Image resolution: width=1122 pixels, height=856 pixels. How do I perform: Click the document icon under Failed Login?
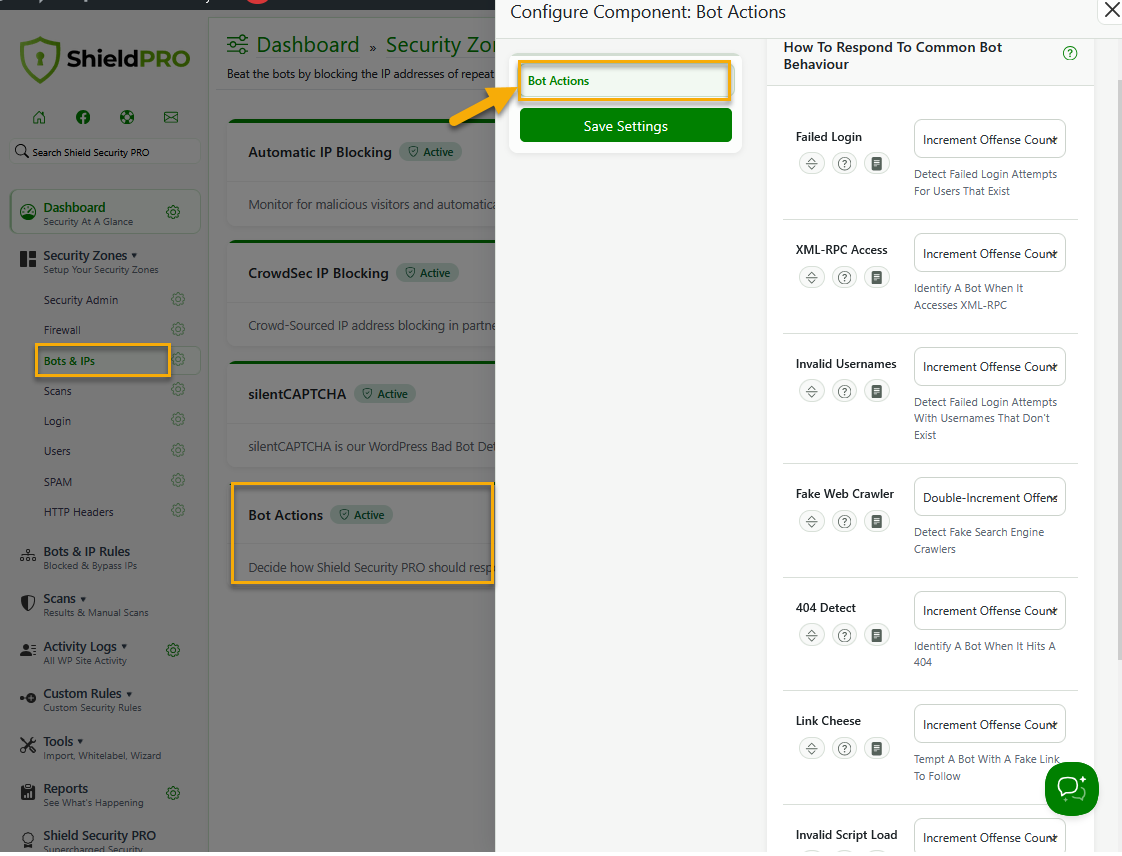click(877, 164)
